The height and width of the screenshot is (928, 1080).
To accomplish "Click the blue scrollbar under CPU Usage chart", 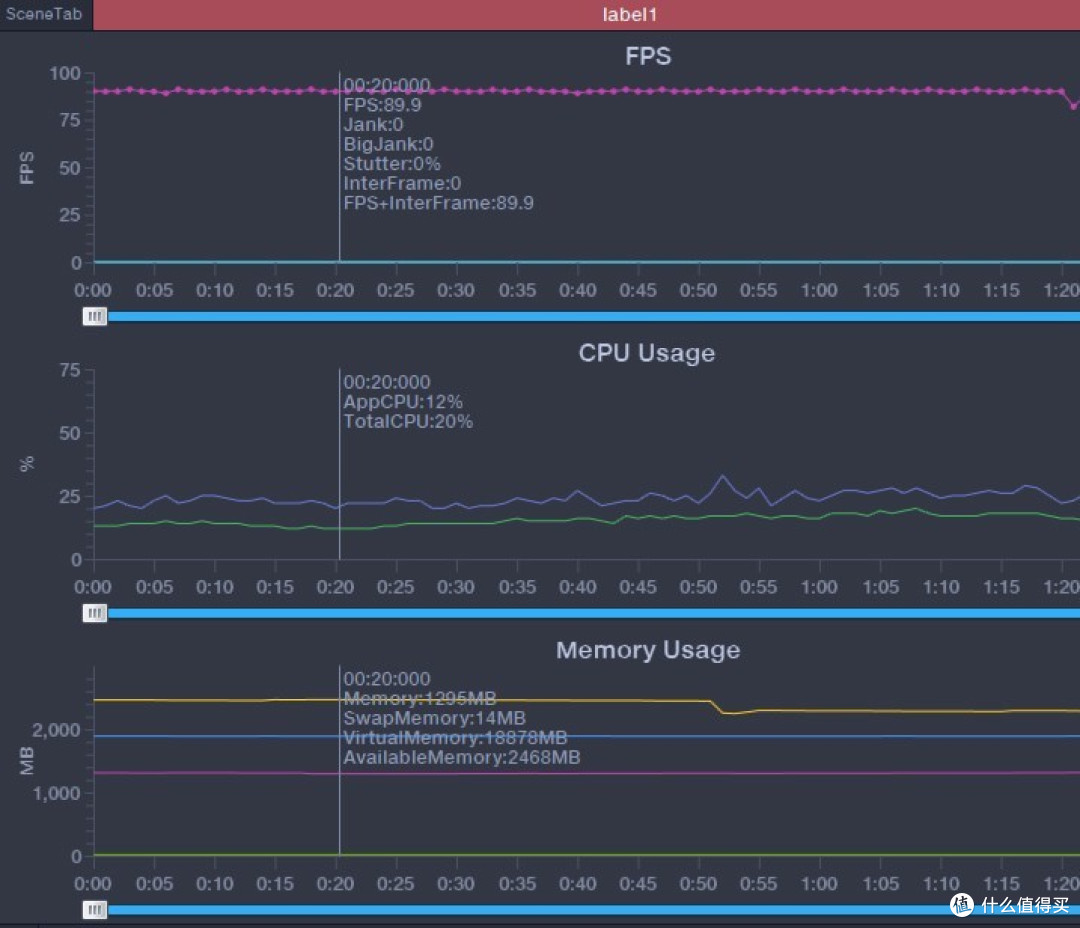I will tap(590, 613).
